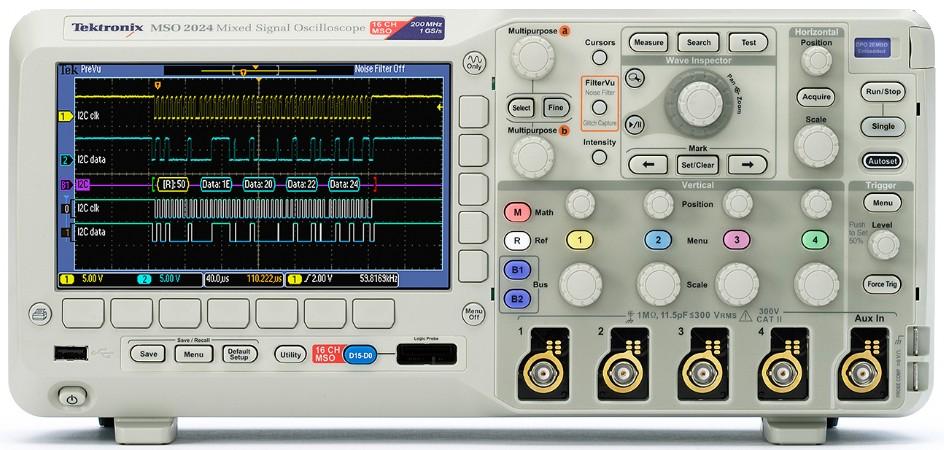This screenshot has height=450, width=944.
Task: Click the "Data: 24" decoded bus packet
Action: click(x=344, y=185)
